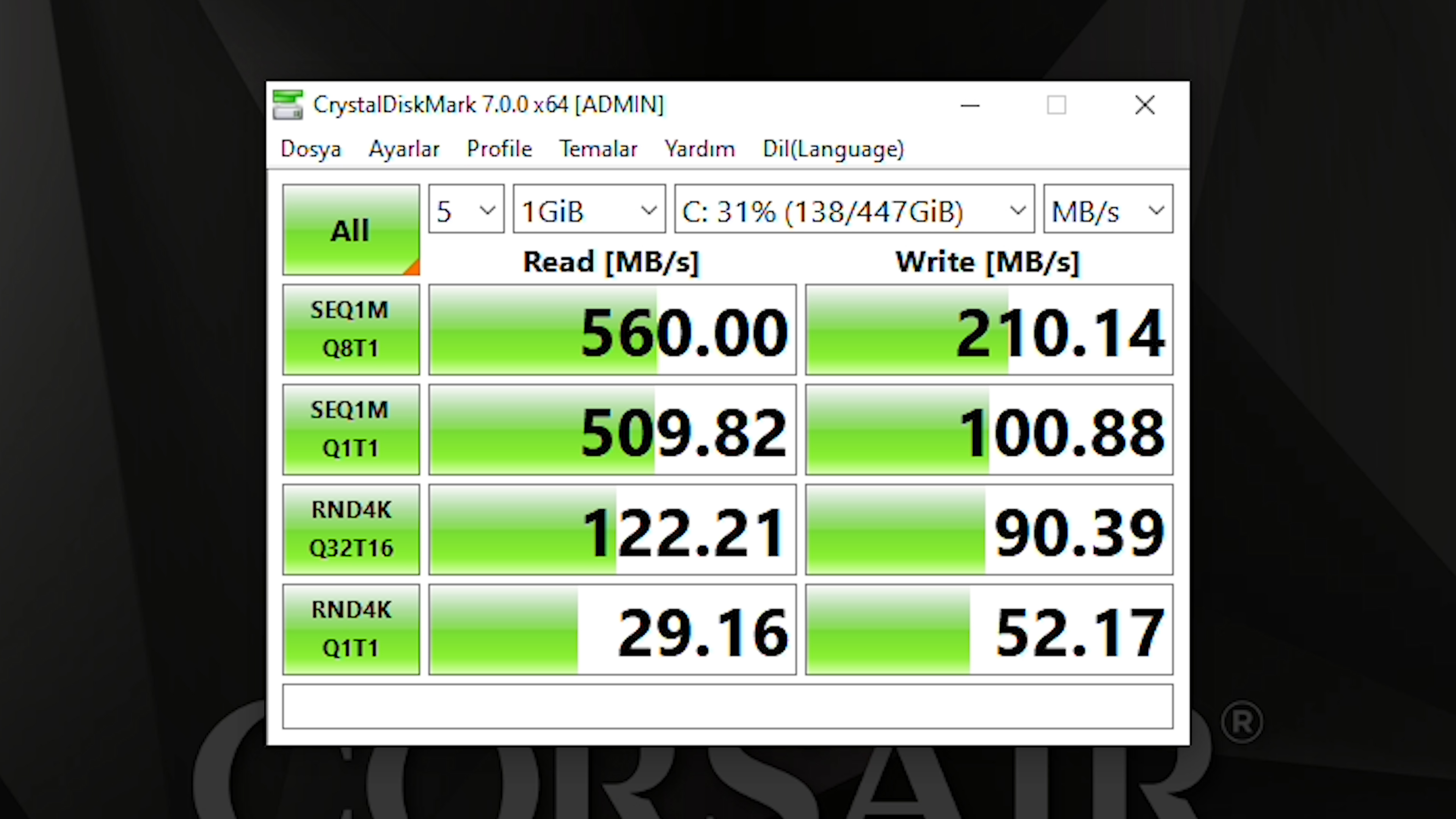Open the Dosya menu
Image resolution: width=1456 pixels, height=819 pixels.
311,149
